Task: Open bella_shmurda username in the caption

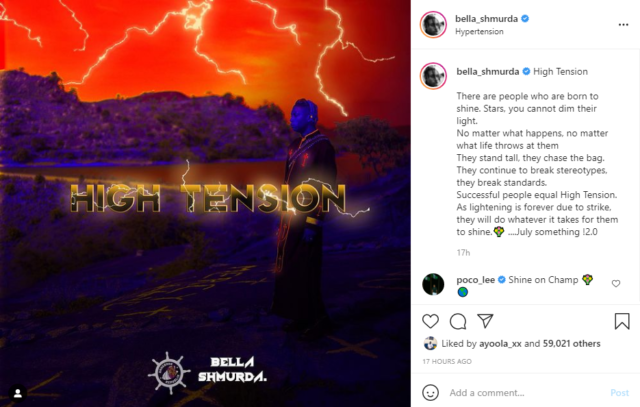Action: (x=487, y=71)
